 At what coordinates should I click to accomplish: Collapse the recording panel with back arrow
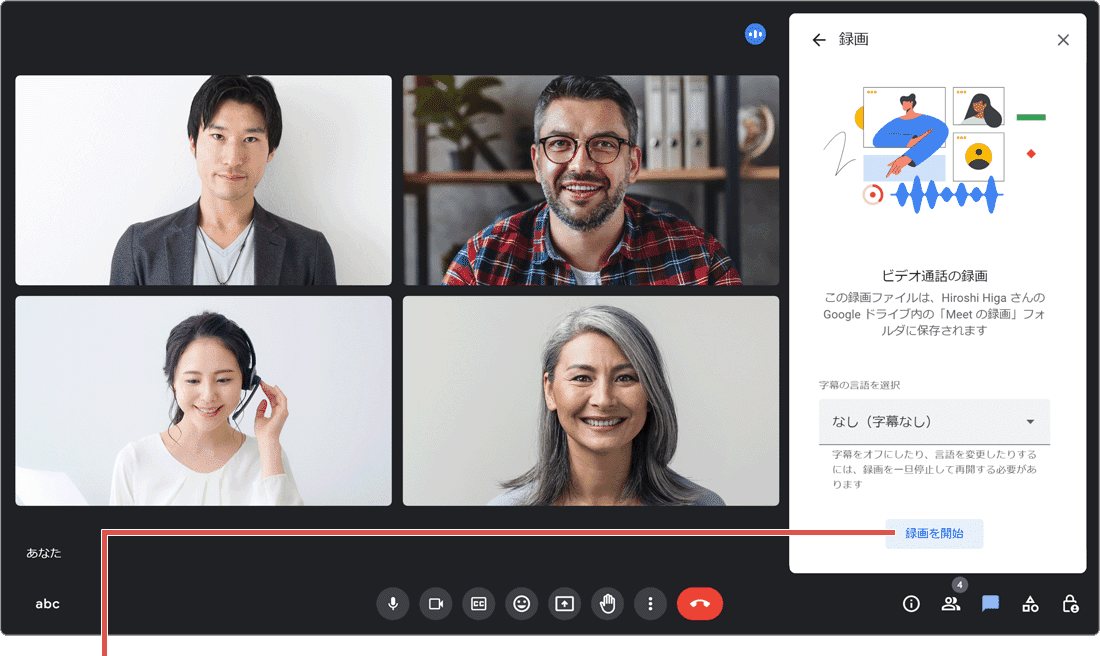pyautogui.click(x=818, y=40)
